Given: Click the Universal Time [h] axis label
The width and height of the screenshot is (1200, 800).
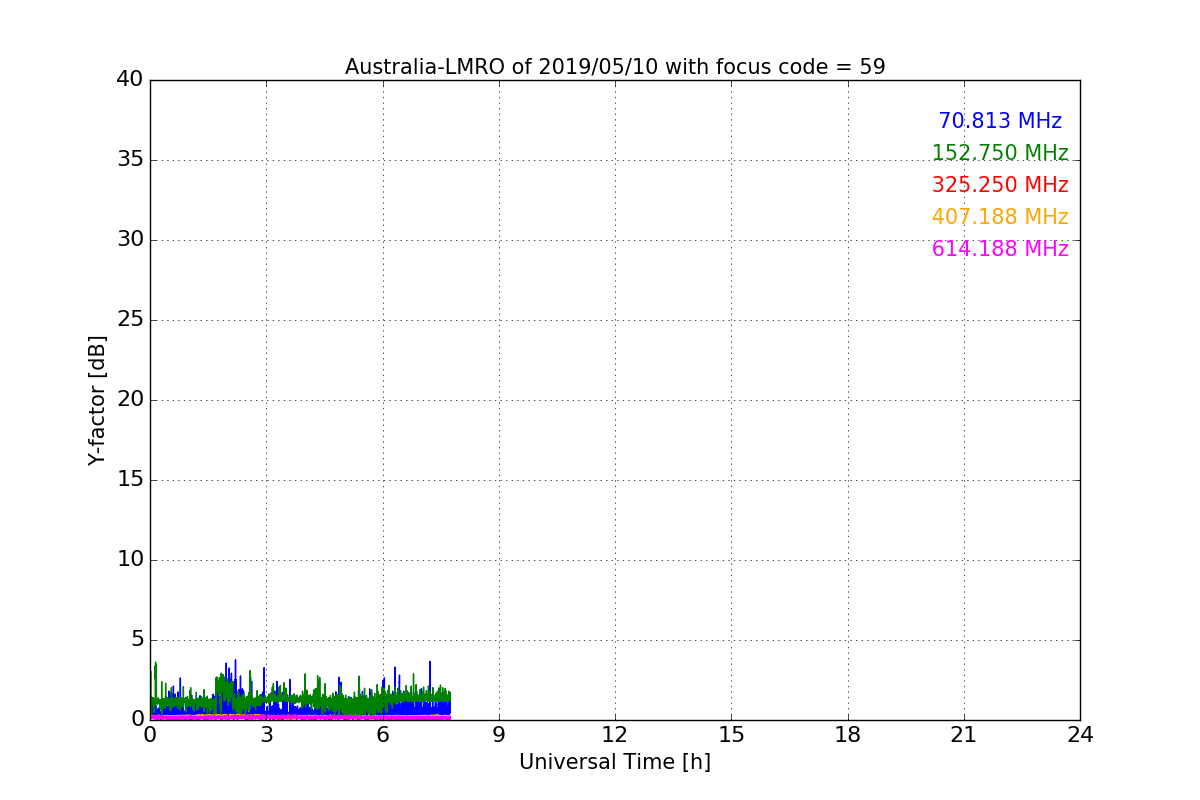Looking at the screenshot, I should point(615,762).
